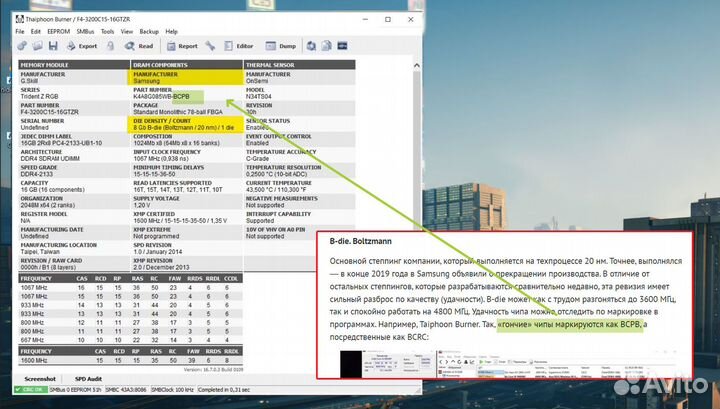Click Read to read SPD data
The height and width of the screenshot is (409, 720).
[139, 45]
